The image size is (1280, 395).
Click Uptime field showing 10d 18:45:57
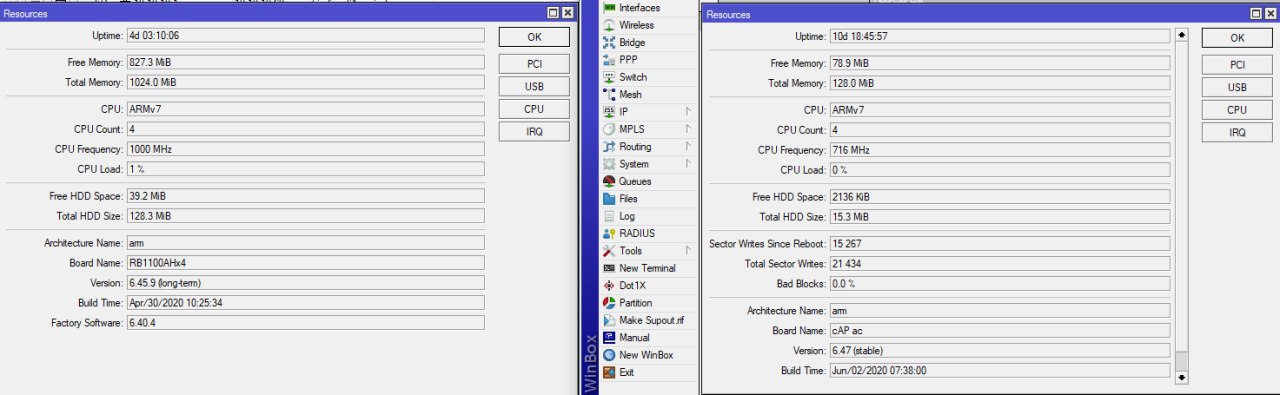(x=999, y=36)
